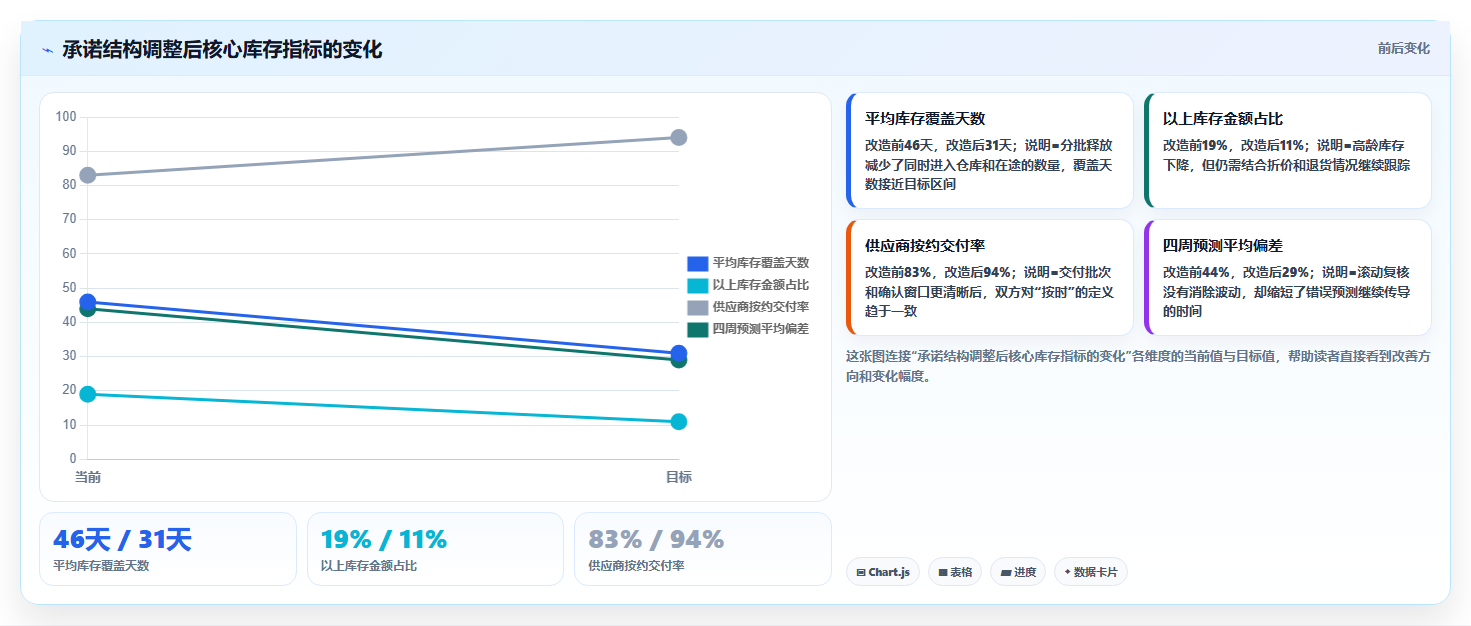
Task: Open the 平均库存覆盖天数 info card heading
Action: click(x=925, y=119)
